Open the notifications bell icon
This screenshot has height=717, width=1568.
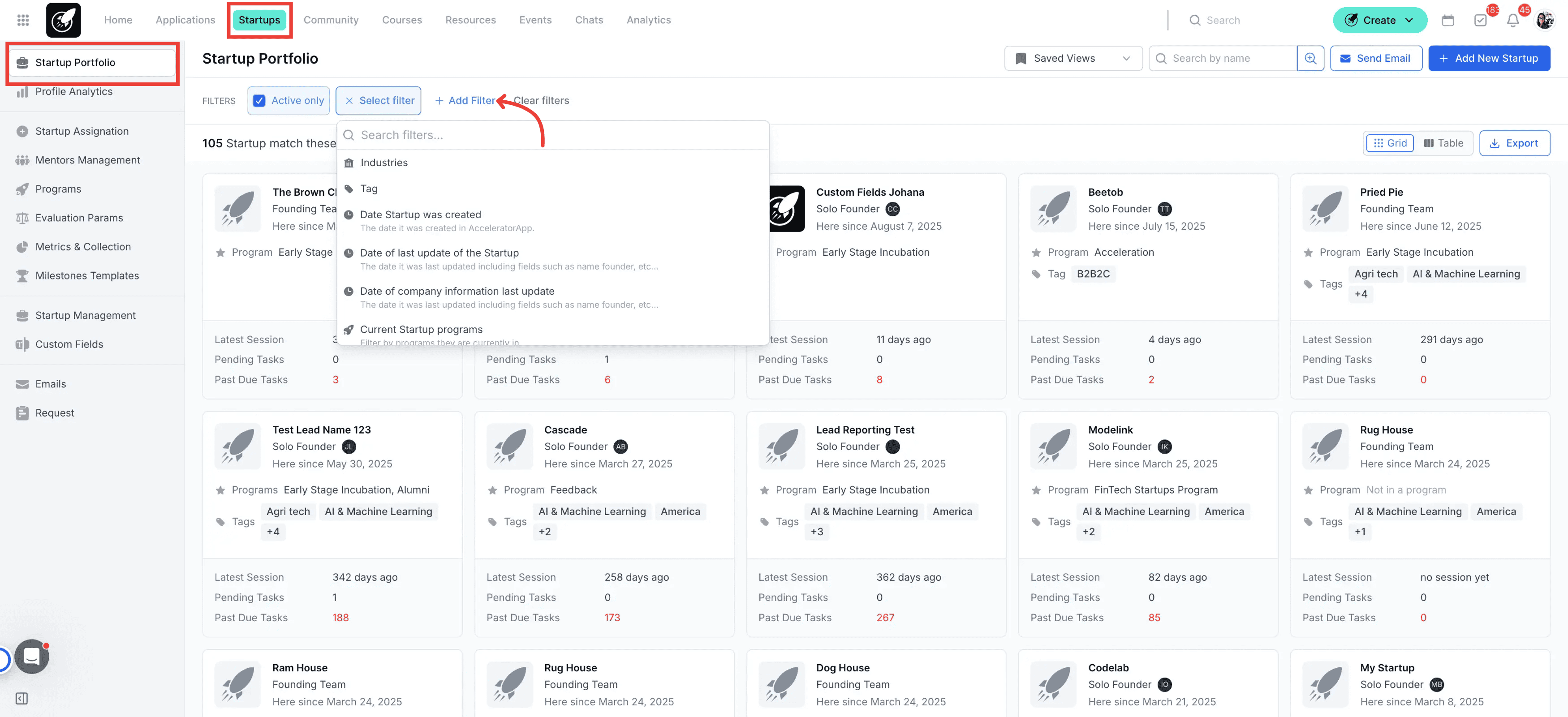1512,20
